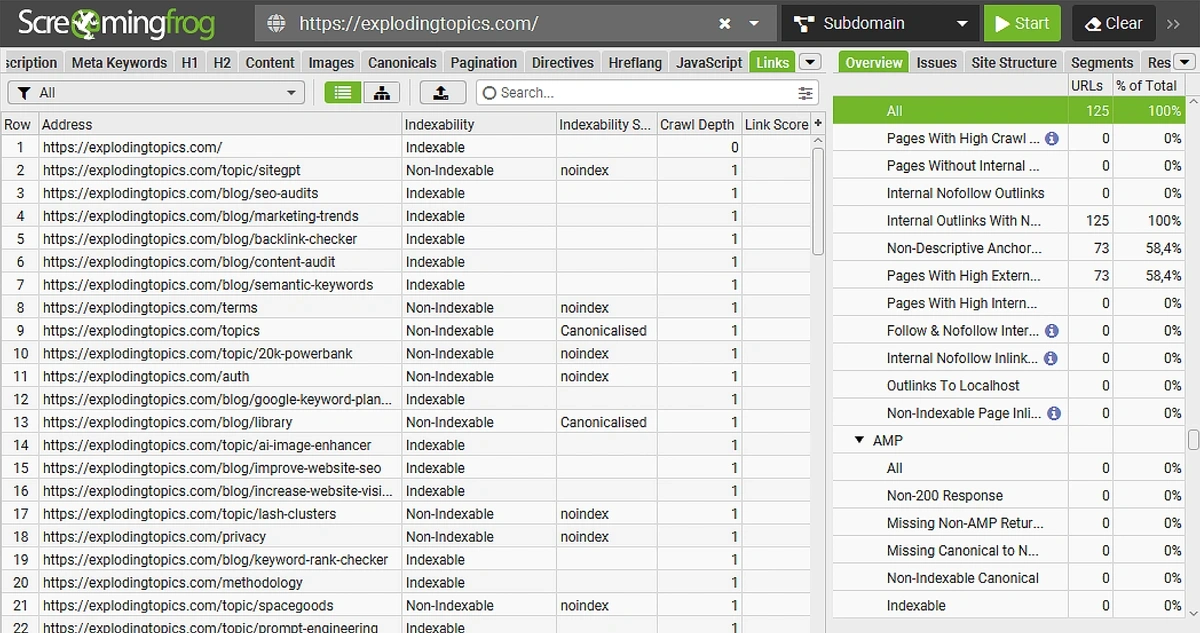
Task: Sort by the Address column header
Action: [x=220, y=125]
